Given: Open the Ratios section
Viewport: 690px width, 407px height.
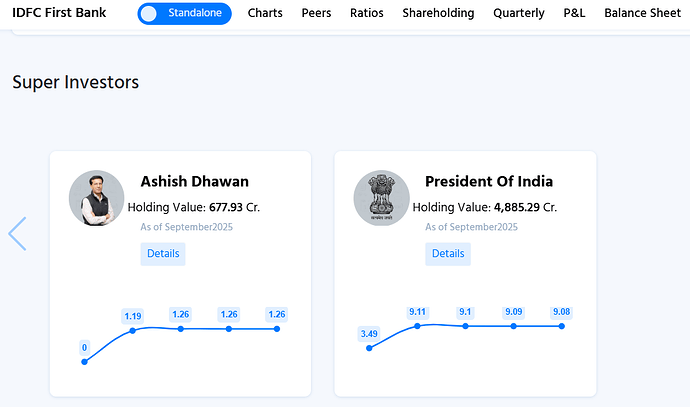Looking at the screenshot, I should pos(366,14).
